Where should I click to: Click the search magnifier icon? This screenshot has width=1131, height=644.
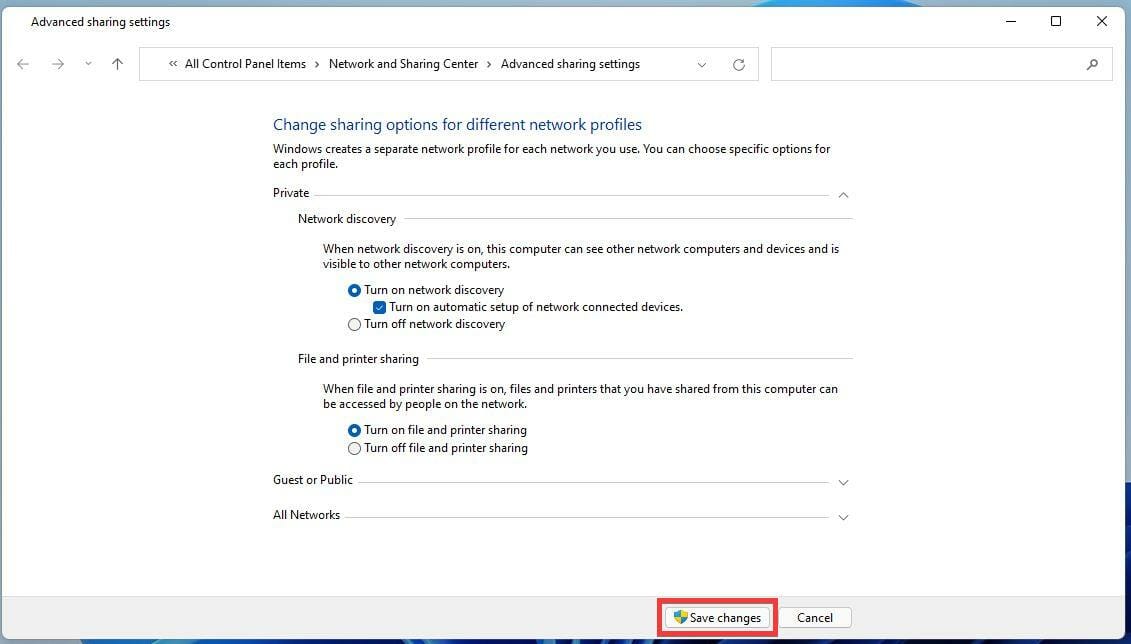(1093, 64)
